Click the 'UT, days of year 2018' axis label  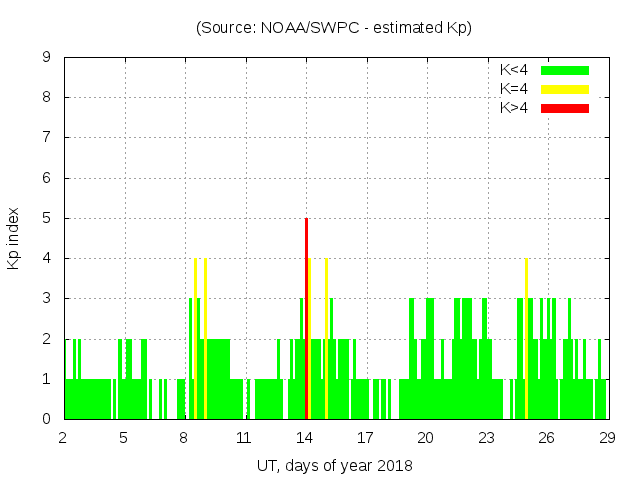pyautogui.click(x=334, y=465)
